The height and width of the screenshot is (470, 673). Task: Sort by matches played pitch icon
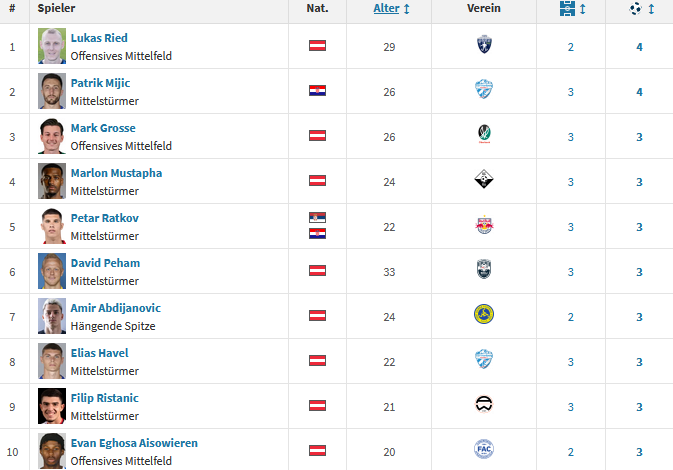(x=570, y=9)
